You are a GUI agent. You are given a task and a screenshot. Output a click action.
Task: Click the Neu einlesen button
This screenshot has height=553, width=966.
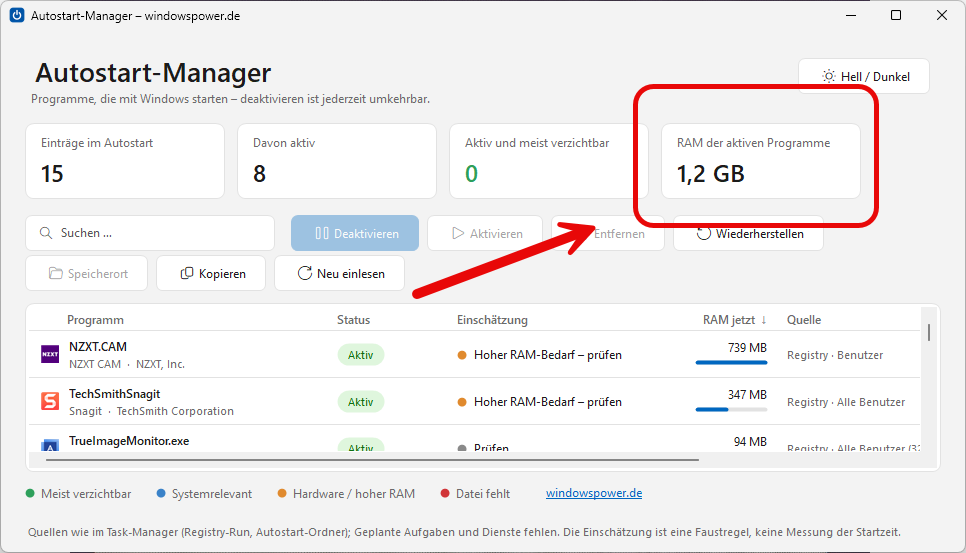(339, 273)
